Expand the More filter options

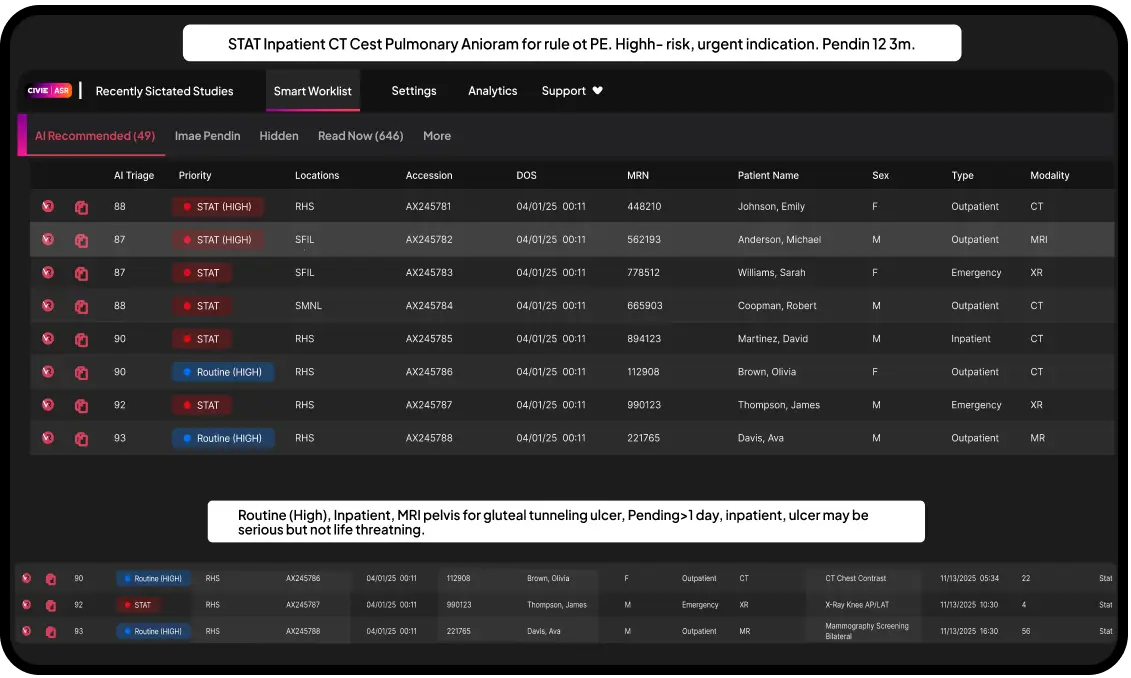pyautogui.click(x=437, y=135)
